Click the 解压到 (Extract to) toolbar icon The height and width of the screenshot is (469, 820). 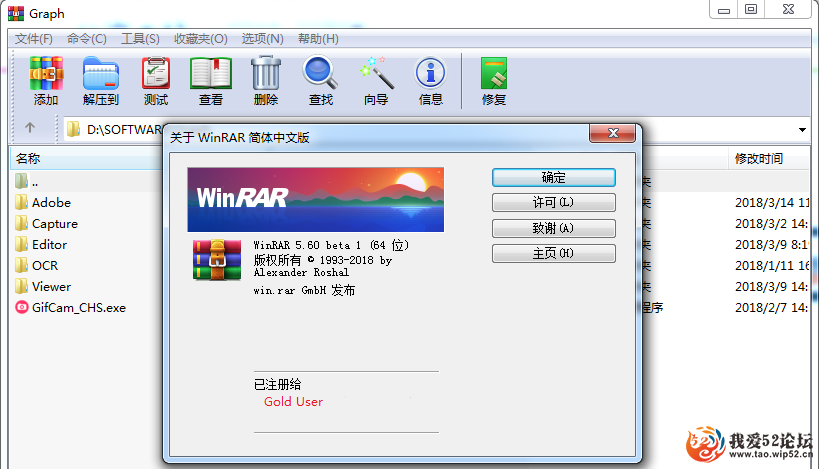pyautogui.click(x=101, y=74)
